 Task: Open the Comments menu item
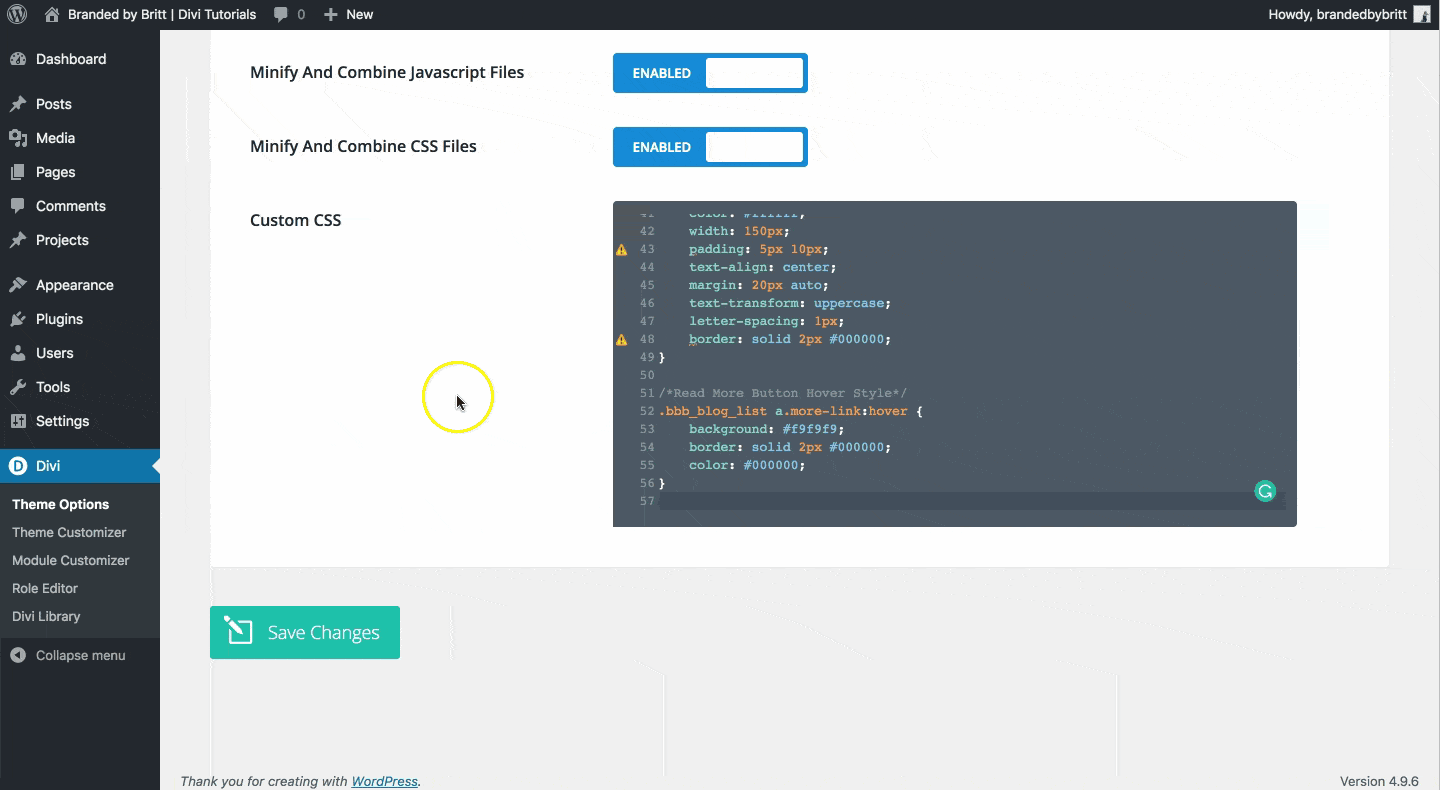(x=80, y=206)
